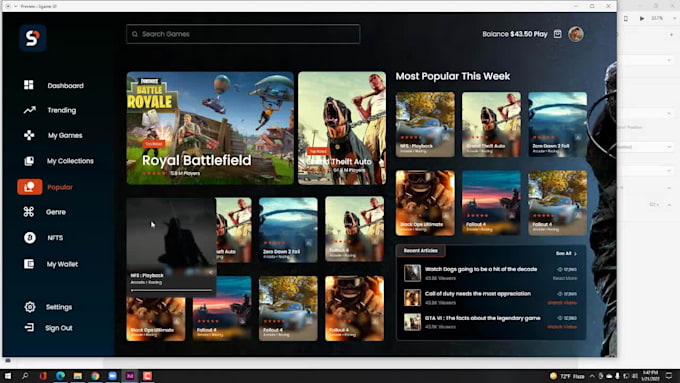Viewport: 680px width, 383px height.
Task: Expand first dropdown in background window panel
Action: tap(670, 60)
